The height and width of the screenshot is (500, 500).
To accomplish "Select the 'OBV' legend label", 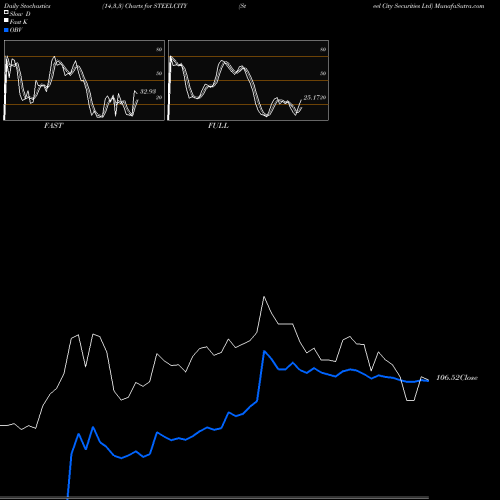I will click(x=16, y=30).
